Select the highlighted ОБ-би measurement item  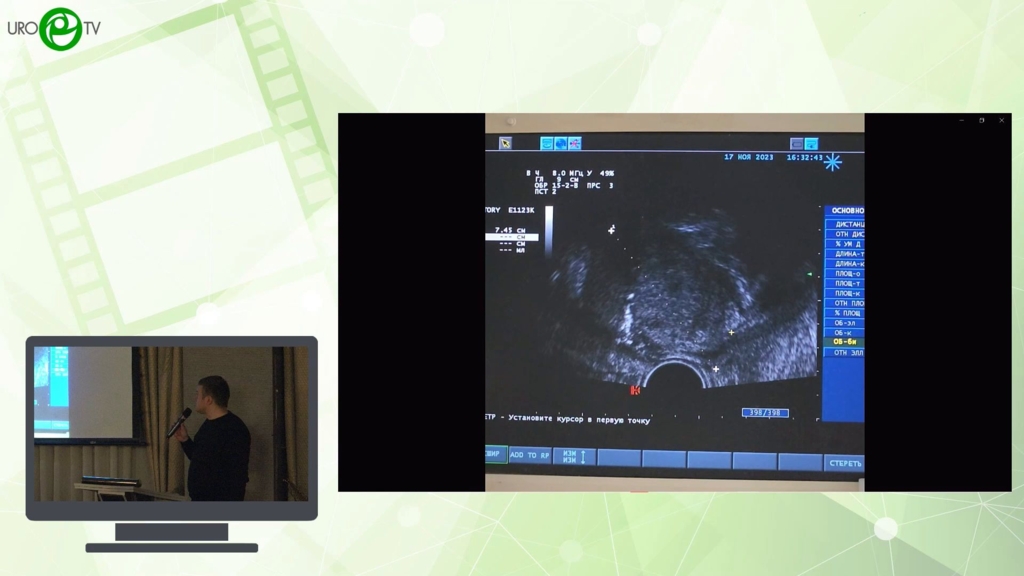tap(845, 342)
